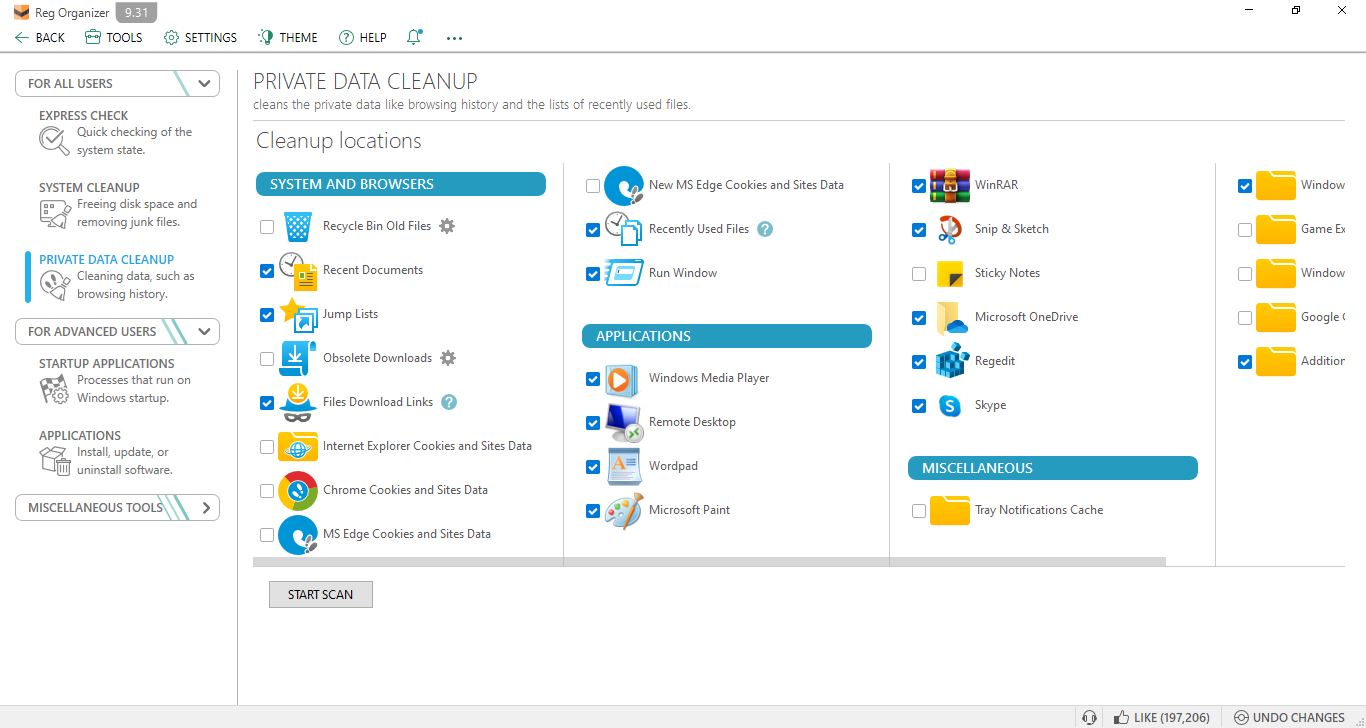Open the Tools menu
This screenshot has width=1366, height=728.
click(x=113, y=37)
